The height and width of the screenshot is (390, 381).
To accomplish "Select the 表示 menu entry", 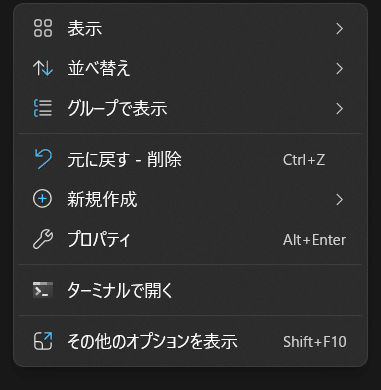I will coord(190,29).
